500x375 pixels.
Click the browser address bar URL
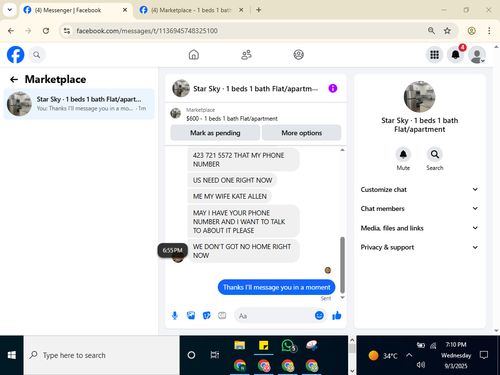[x=147, y=31]
